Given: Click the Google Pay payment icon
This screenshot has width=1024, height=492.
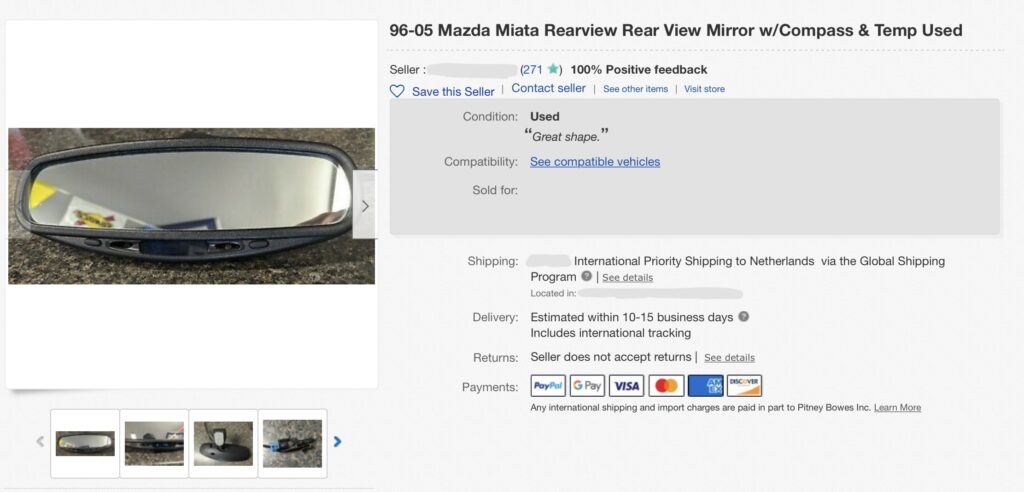Looking at the screenshot, I should click(x=587, y=386).
